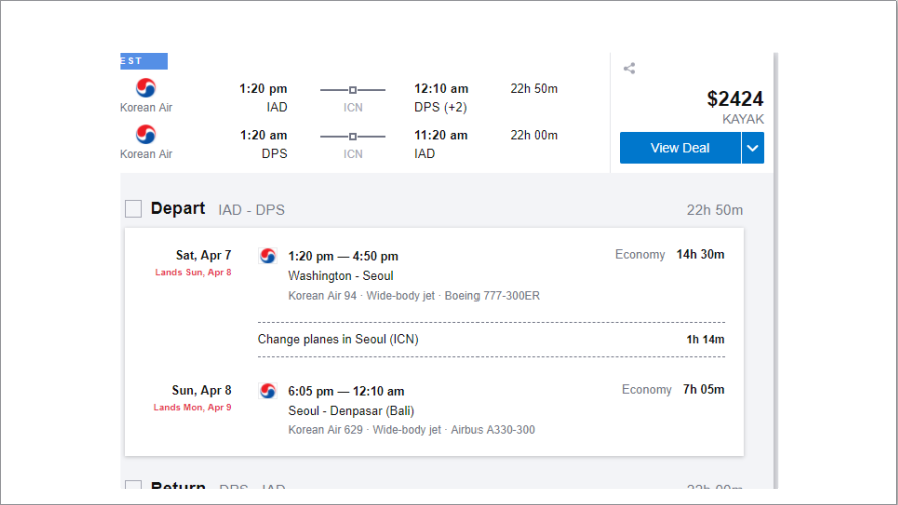Click the ICN stop marker on return row
Viewport: 898px width, 505px height.
pyautogui.click(x=352, y=136)
